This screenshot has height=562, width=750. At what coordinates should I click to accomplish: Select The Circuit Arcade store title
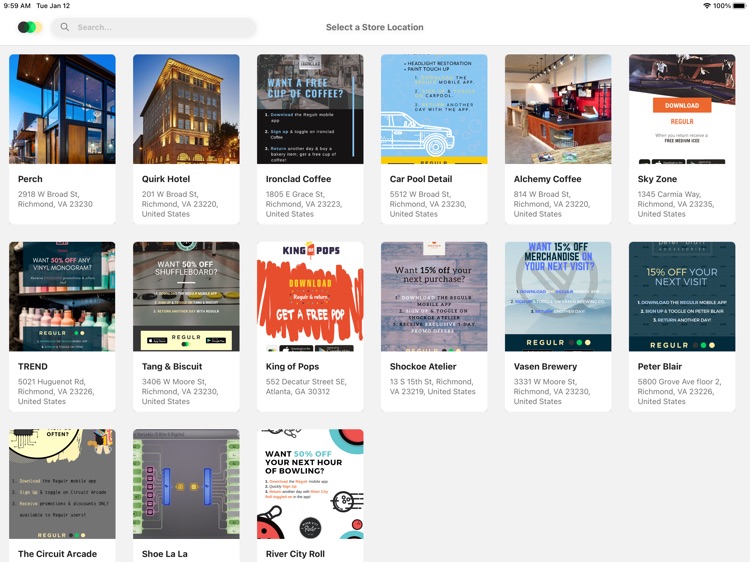click(57, 554)
